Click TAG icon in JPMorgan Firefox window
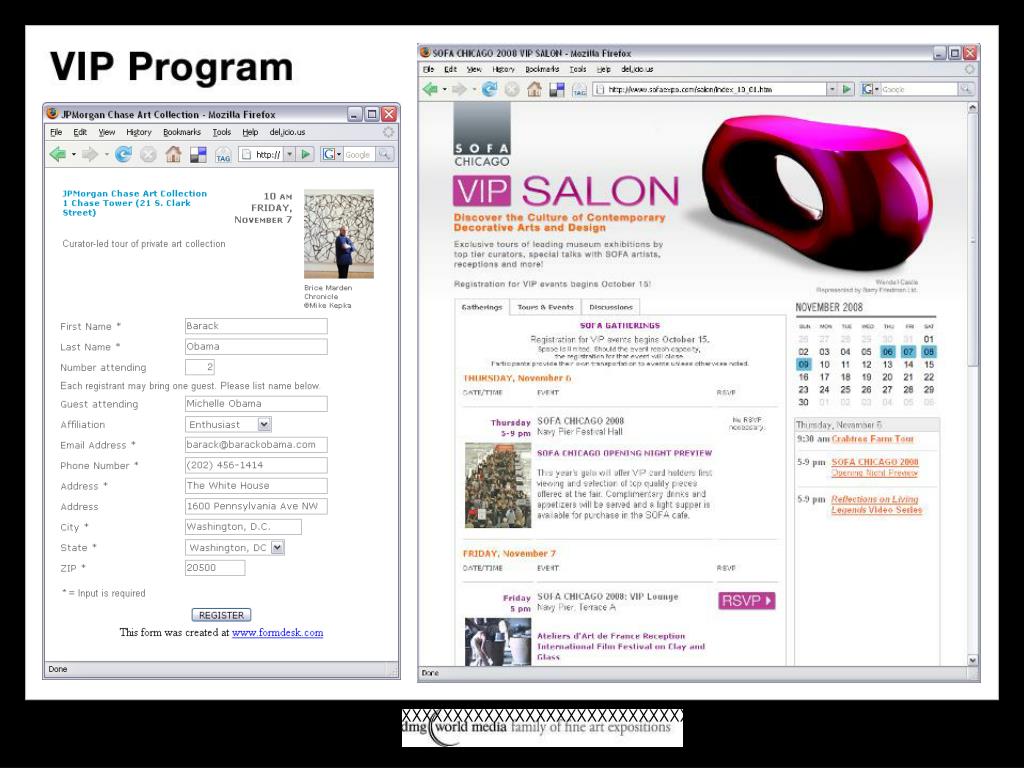The width and height of the screenshot is (1024, 768). pos(223,155)
